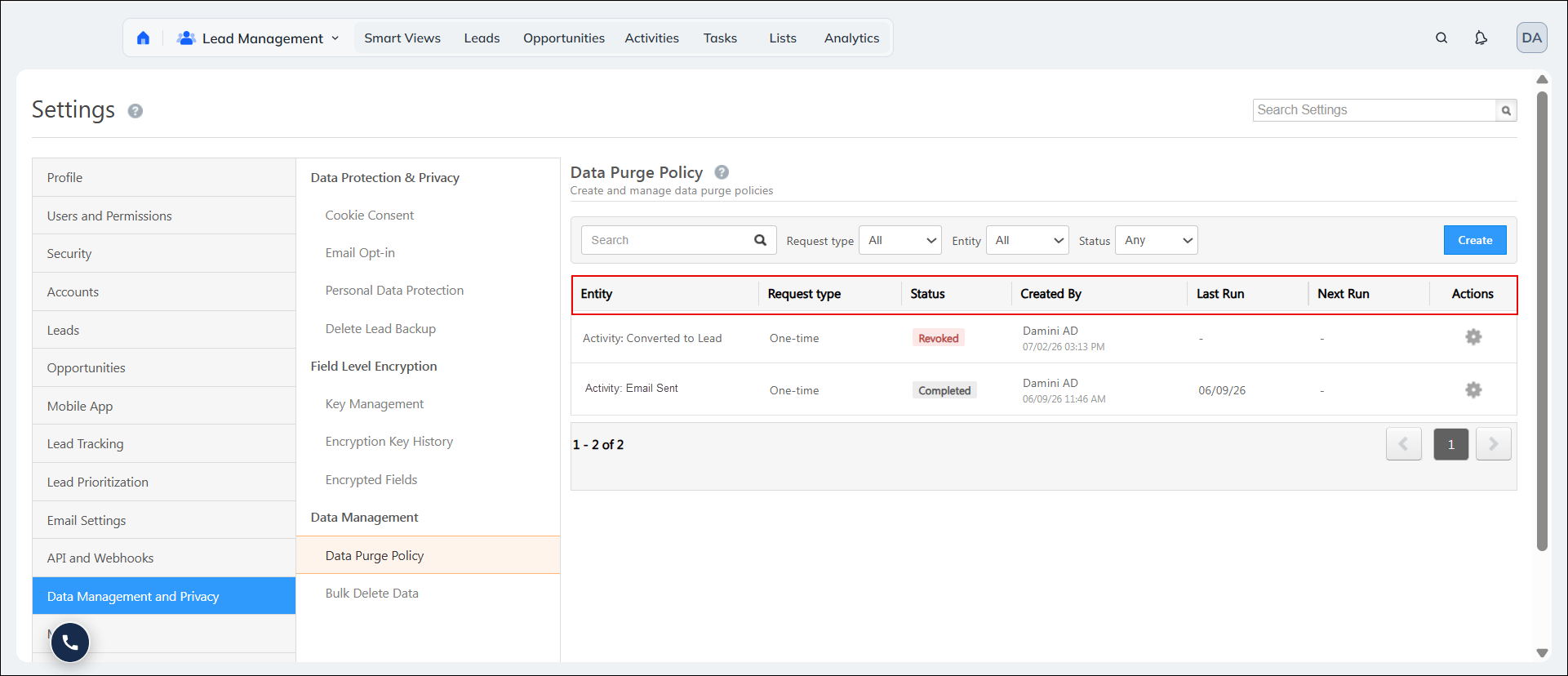Viewport: 1568px width, 676px height.
Task: Click the Last Run column header
Action: pos(1220,294)
